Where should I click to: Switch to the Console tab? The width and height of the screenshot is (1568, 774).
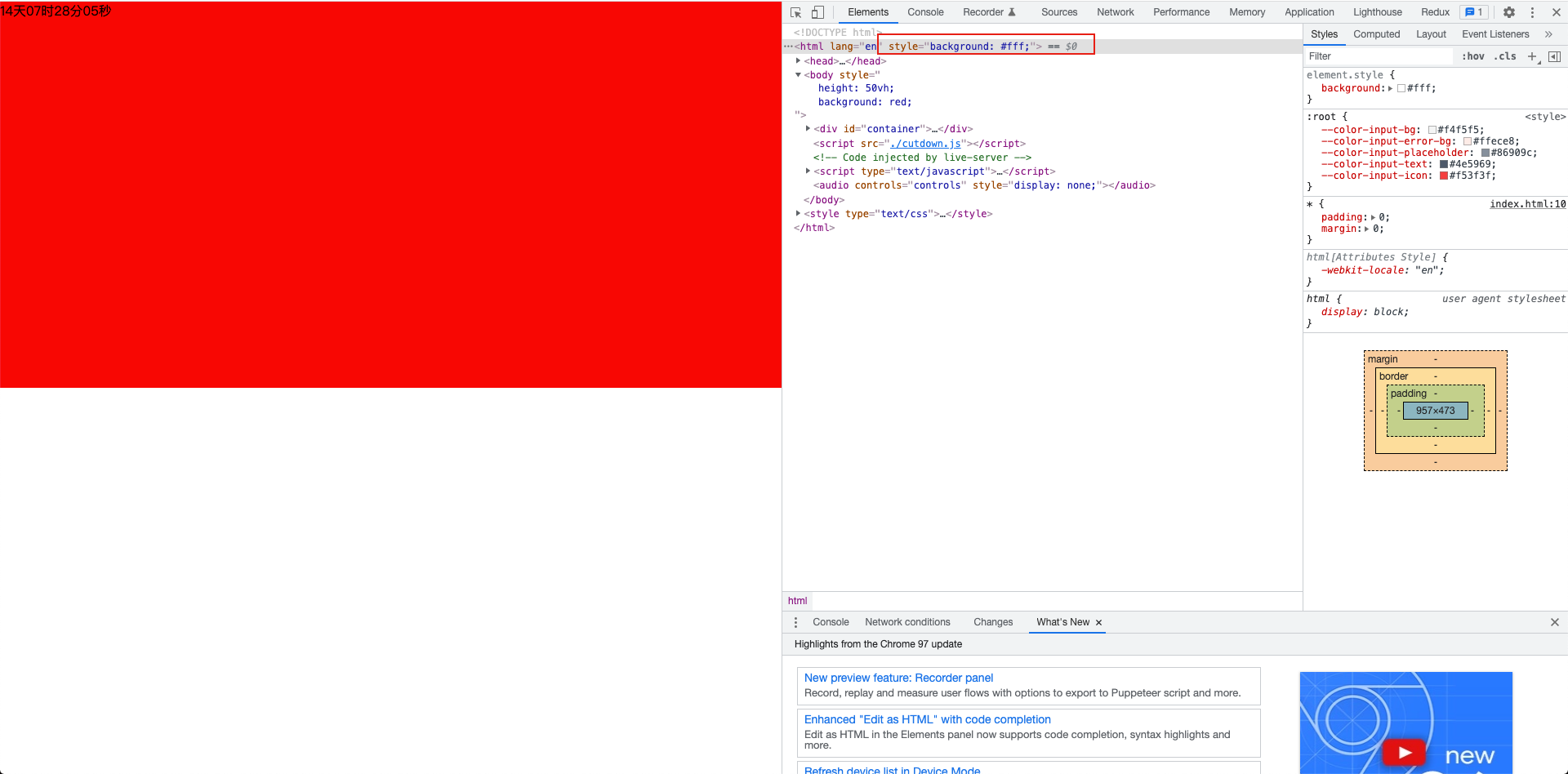(925, 12)
